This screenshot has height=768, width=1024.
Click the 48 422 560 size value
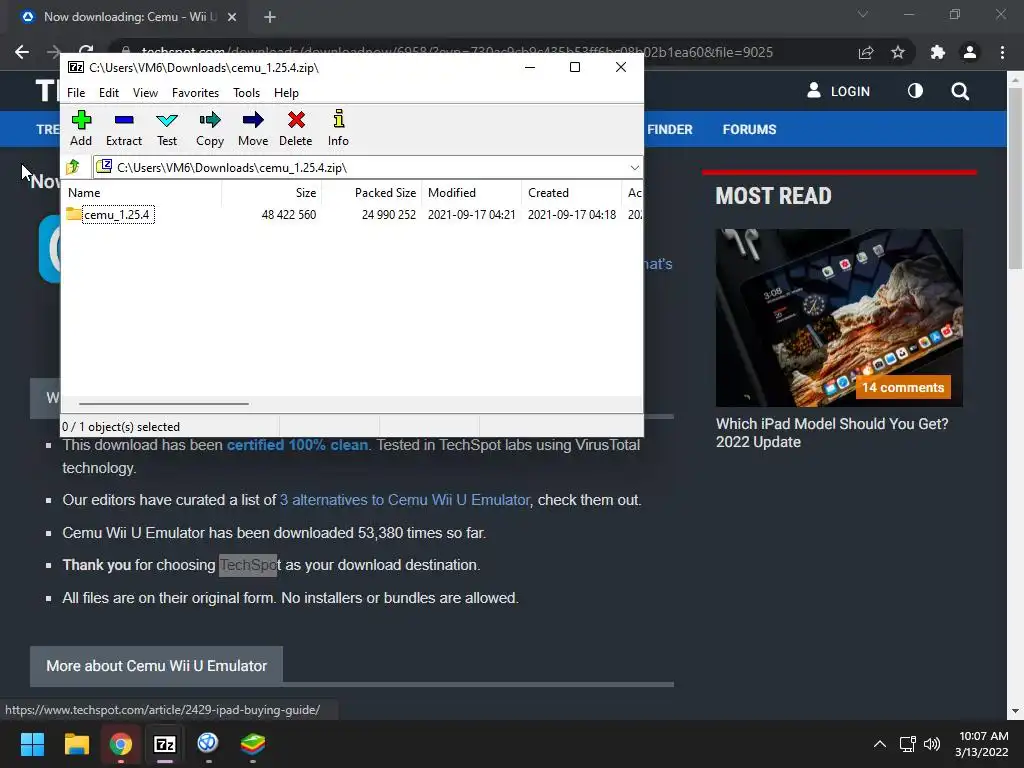coord(289,215)
